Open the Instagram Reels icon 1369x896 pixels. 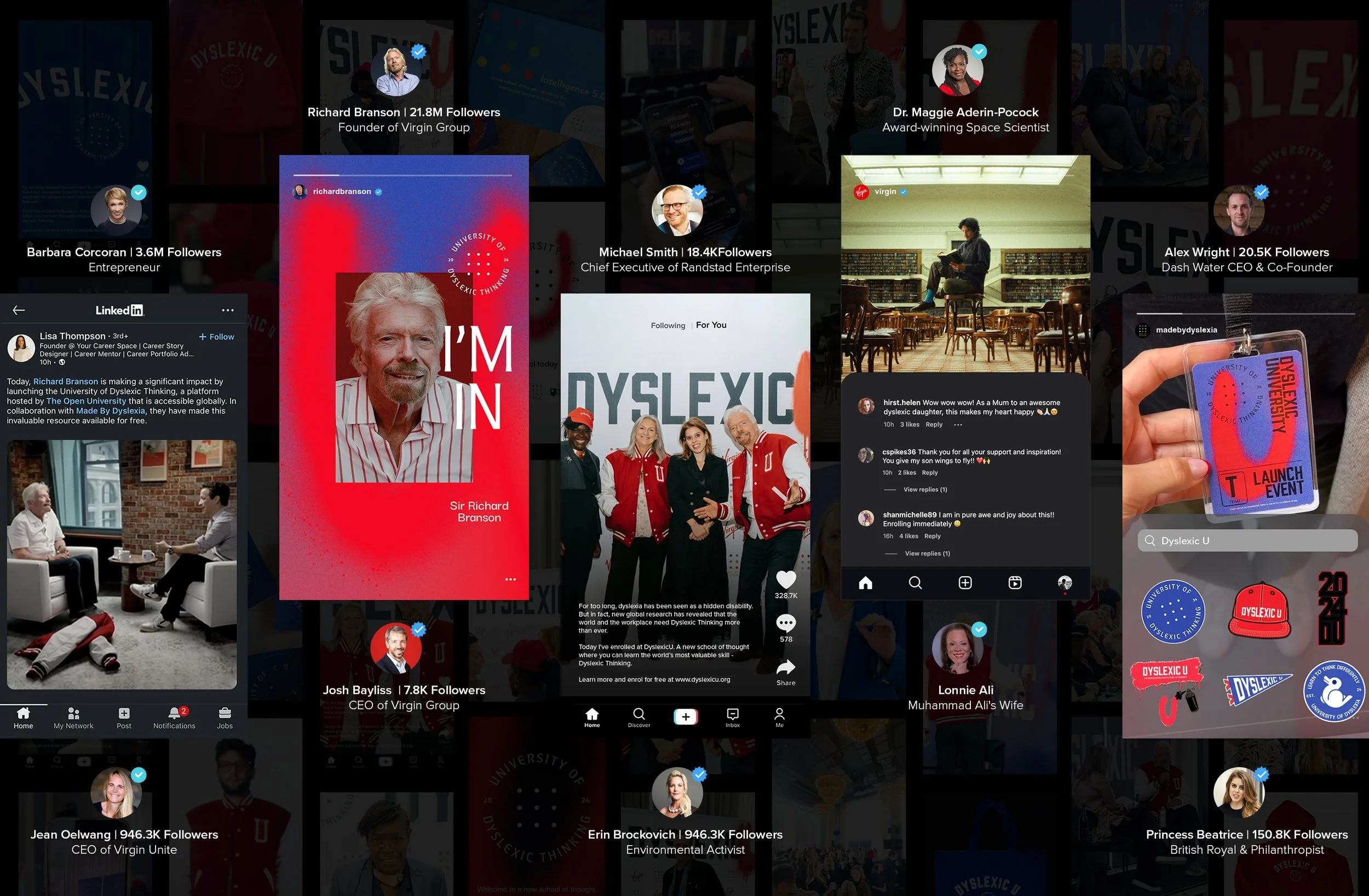tap(1015, 583)
